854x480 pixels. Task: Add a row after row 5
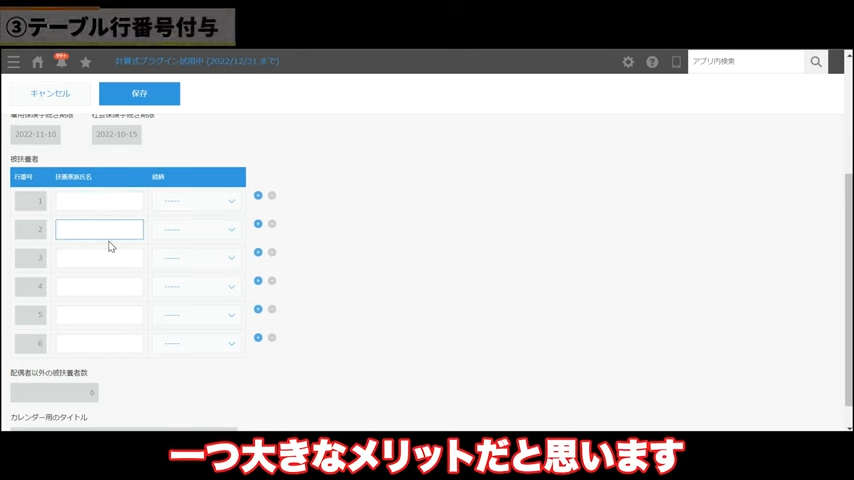[258, 309]
